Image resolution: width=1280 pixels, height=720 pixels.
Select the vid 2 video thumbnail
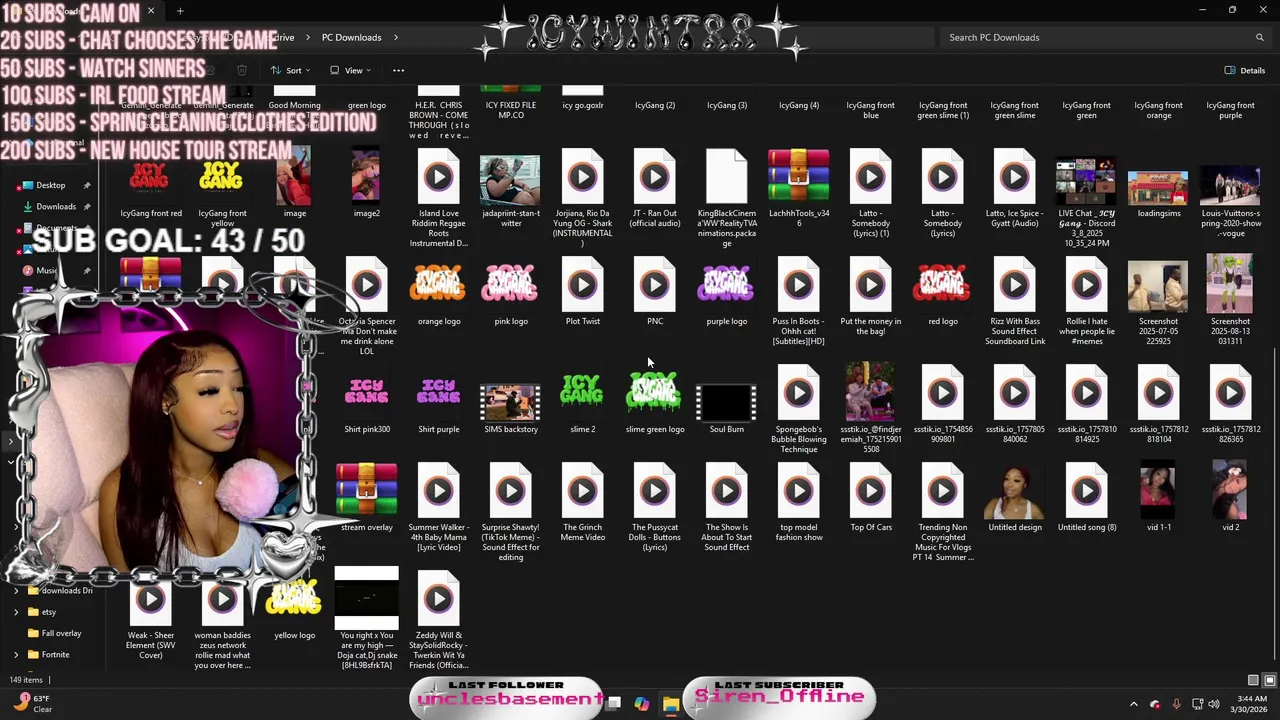pyautogui.click(x=1230, y=491)
